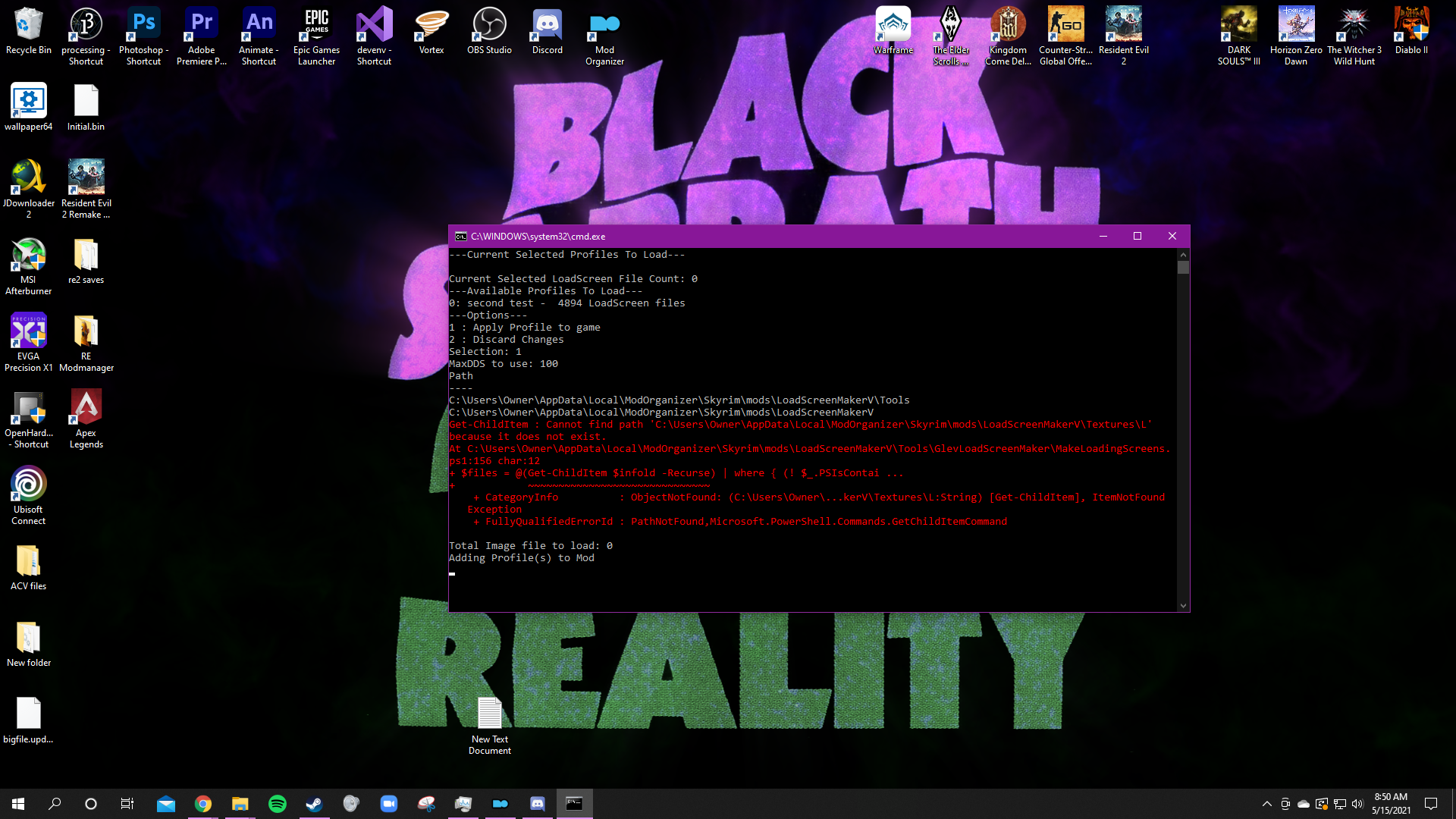Select the EVGA Precision X1 icon
This screenshot has width=1456, height=819.
[x=29, y=343]
